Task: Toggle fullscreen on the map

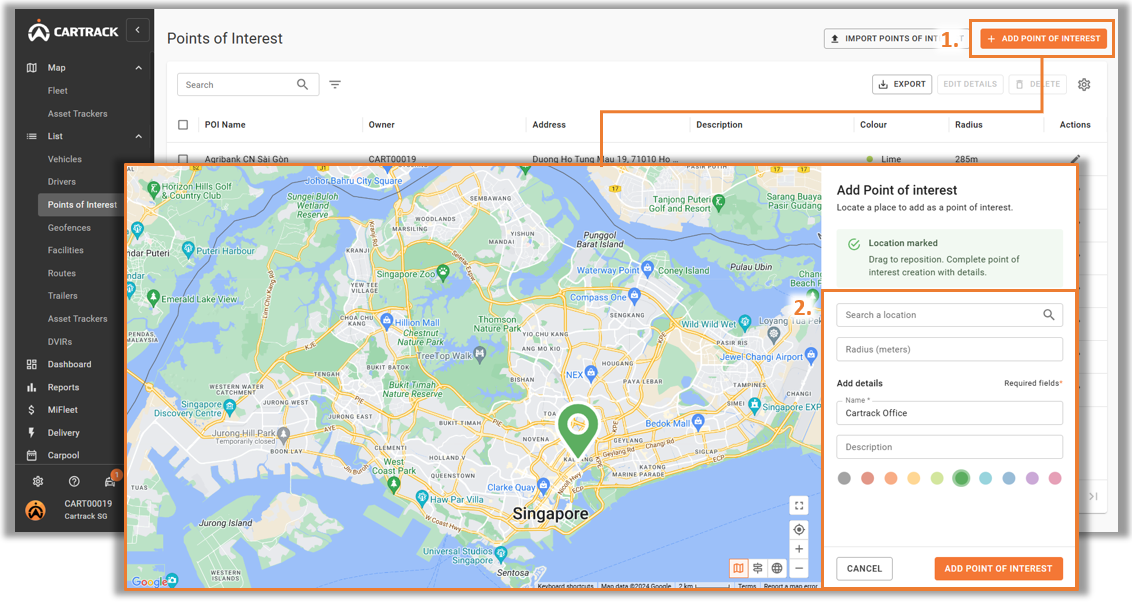Action: coord(798,506)
